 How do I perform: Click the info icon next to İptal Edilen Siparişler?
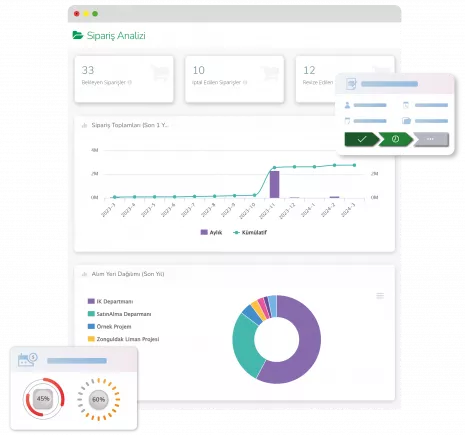coord(245,82)
